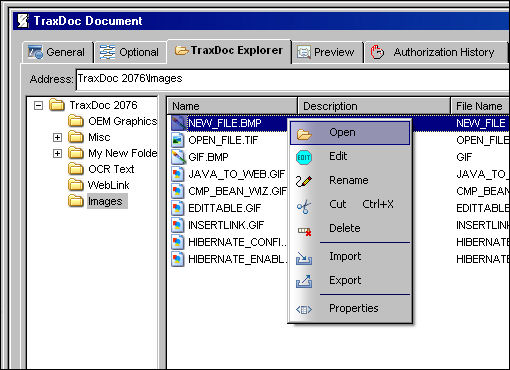Select the EDITTABLE.GIF name in list
Viewport: 510px width, 370px height.
pos(224,208)
